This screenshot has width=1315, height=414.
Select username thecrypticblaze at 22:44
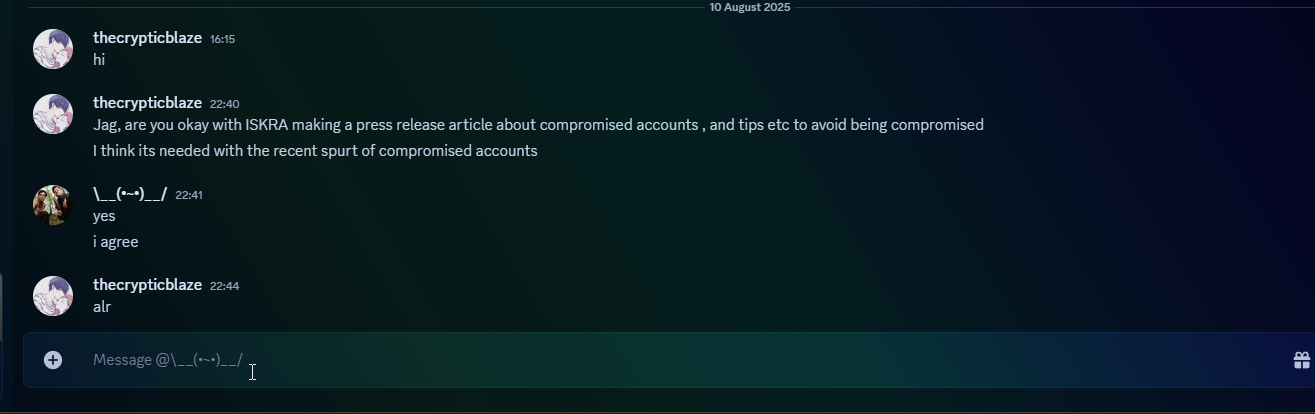(x=147, y=285)
